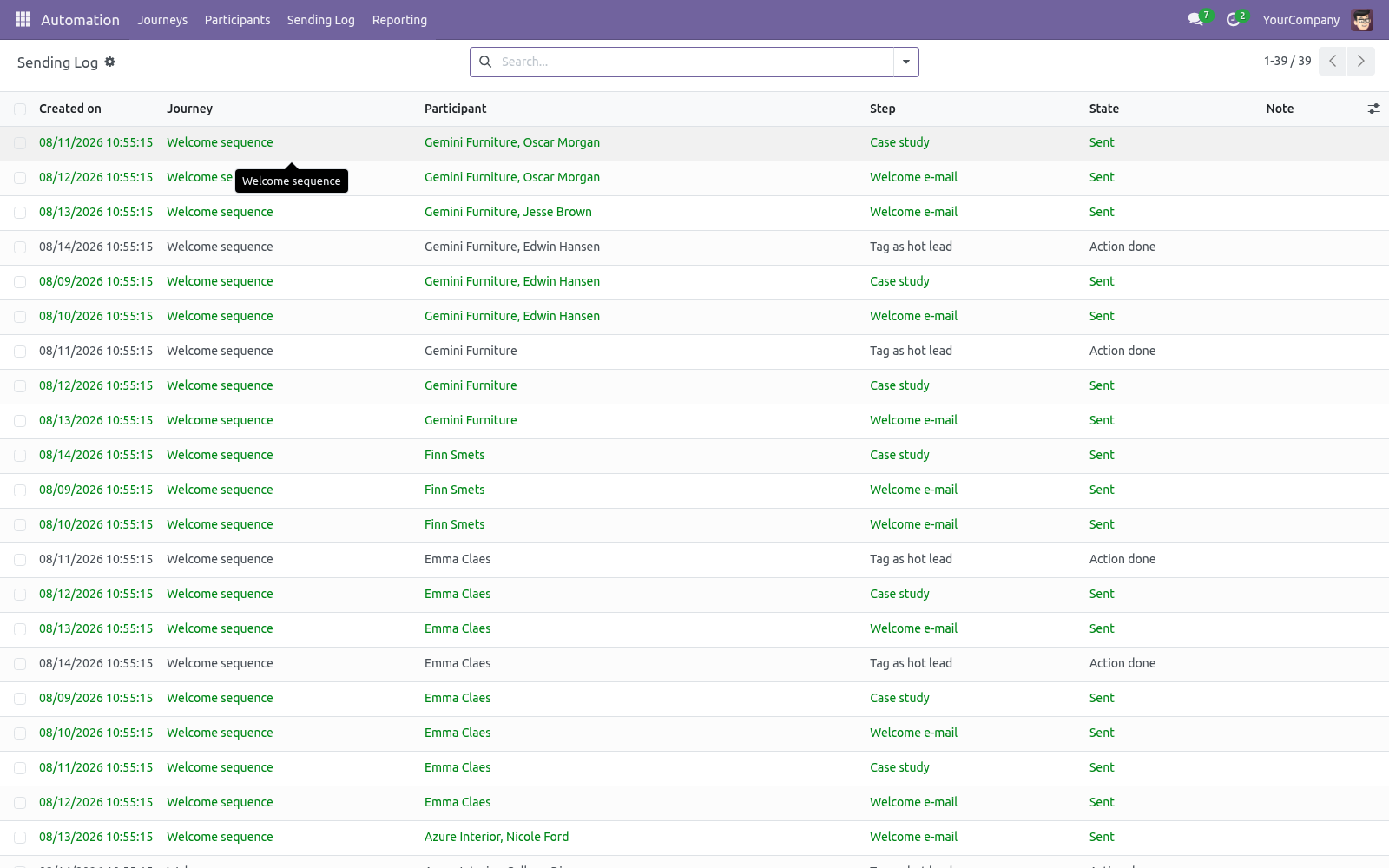The height and width of the screenshot is (868, 1389).
Task: Click the Automation app title
Action: pyautogui.click(x=80, y=19)
